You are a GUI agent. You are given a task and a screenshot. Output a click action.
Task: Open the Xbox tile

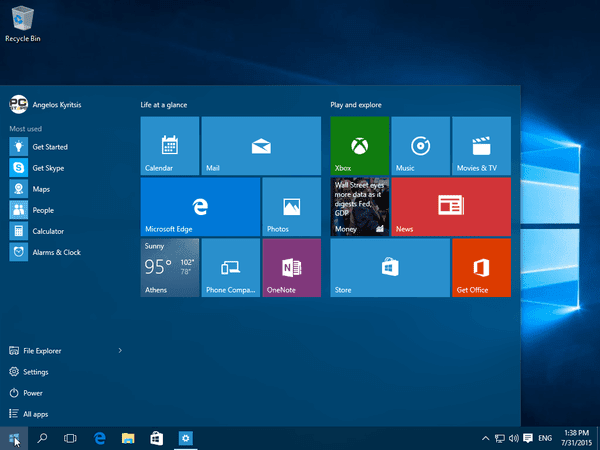pos(360,146)
